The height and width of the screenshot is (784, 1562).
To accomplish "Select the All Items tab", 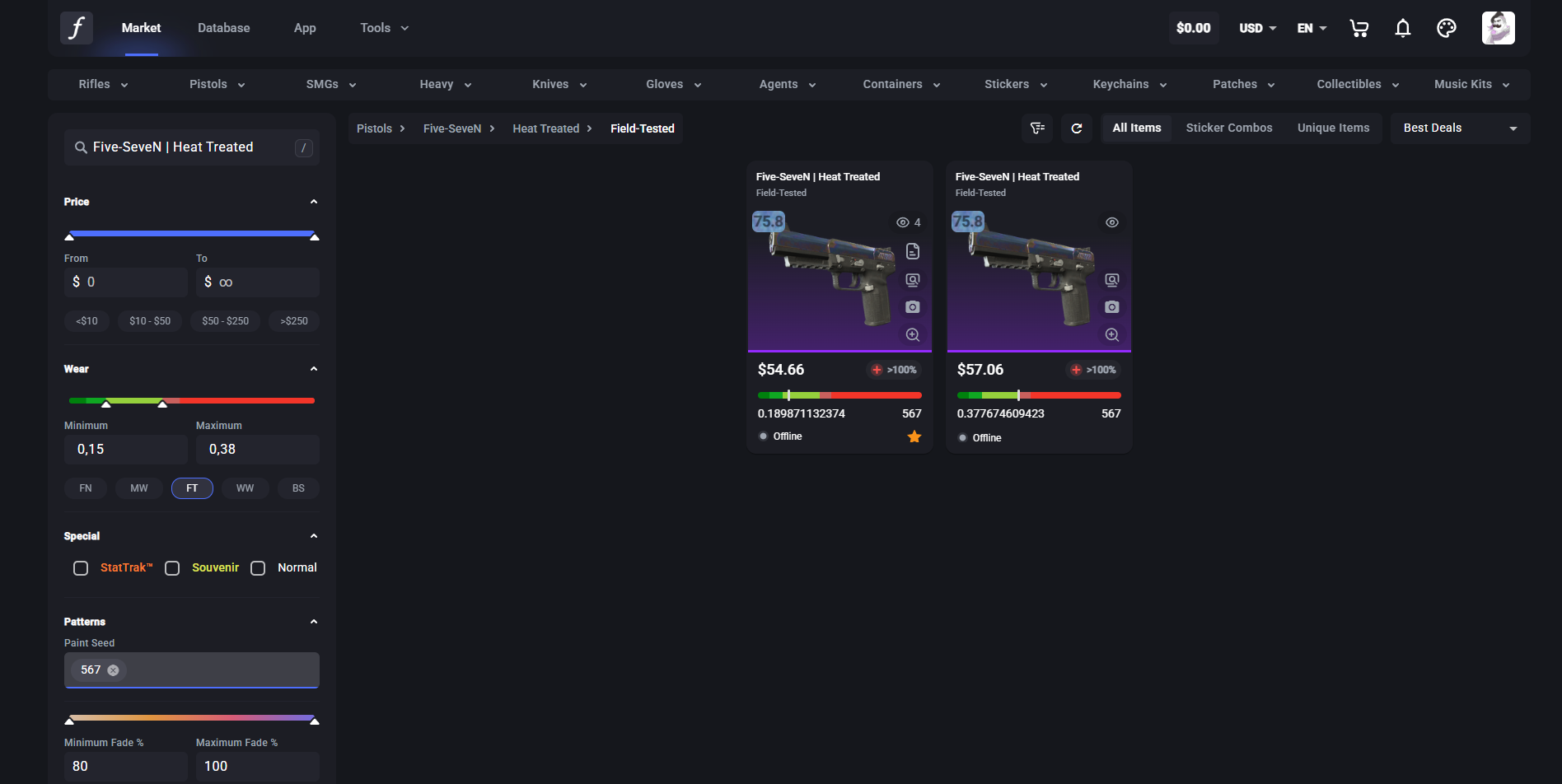I will 1137,128.
